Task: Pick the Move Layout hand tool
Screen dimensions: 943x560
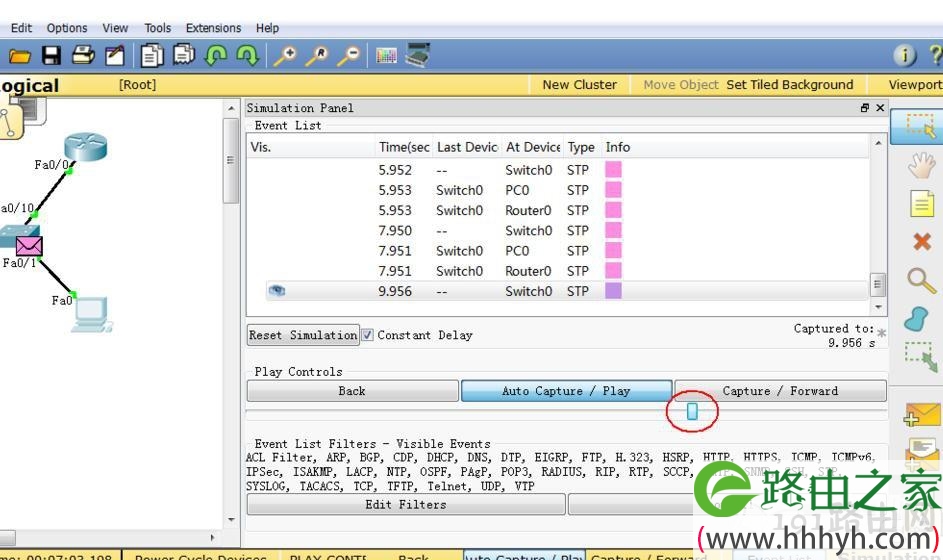Action: coord(921,165)
